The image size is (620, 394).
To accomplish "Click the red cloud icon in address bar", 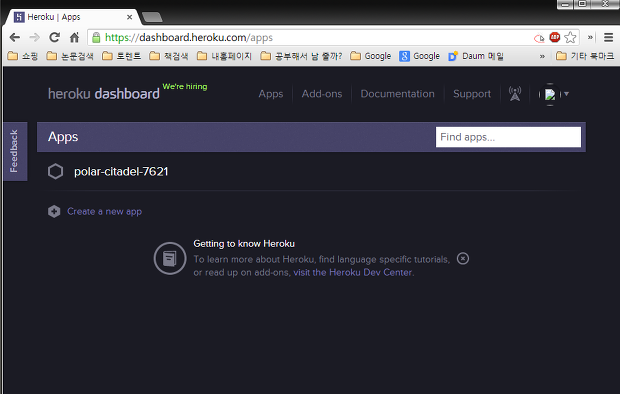I will (x=539, y=38).
